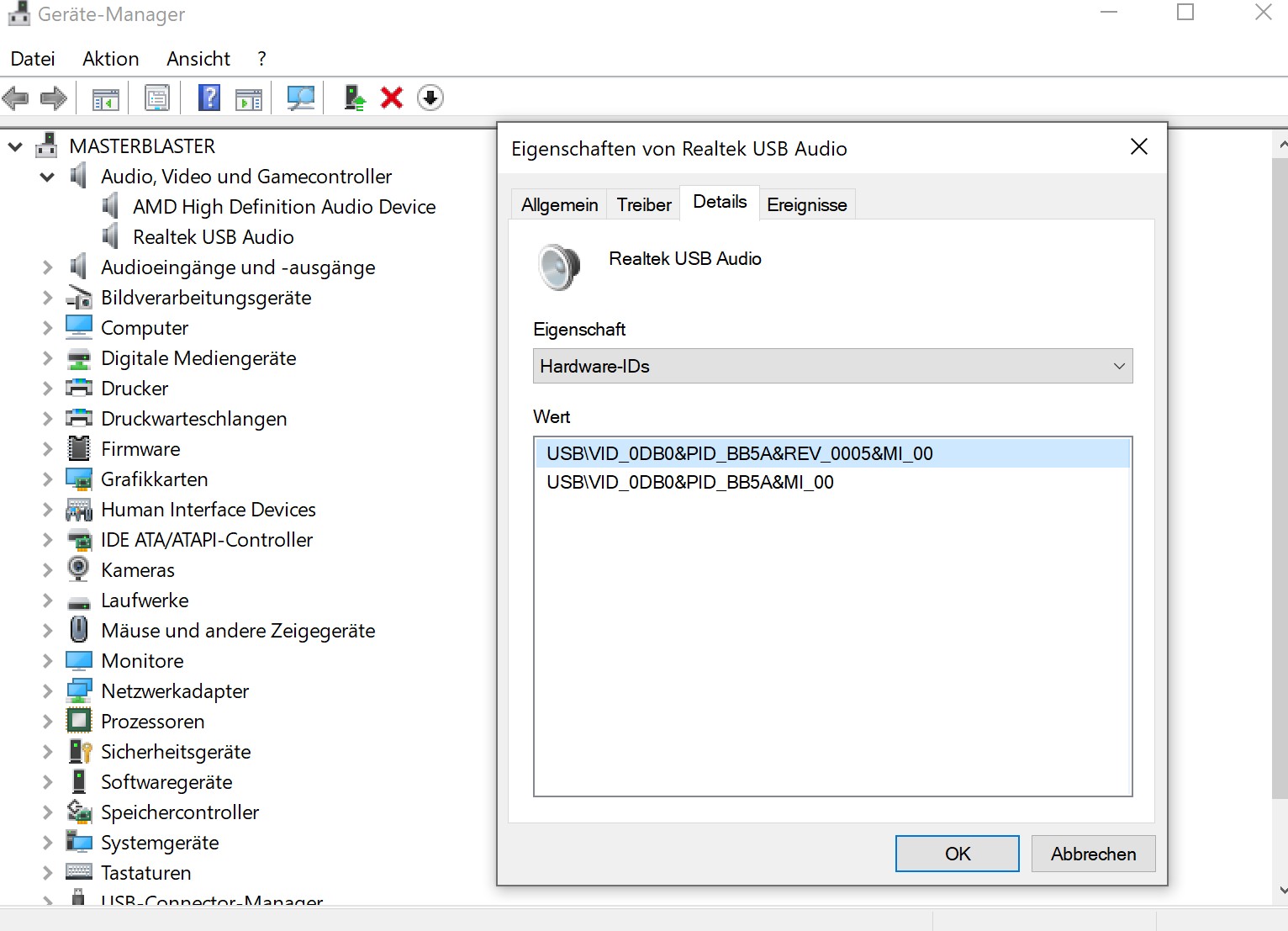Click the Netzwerkadapter network icon

[x=79, y=690]
